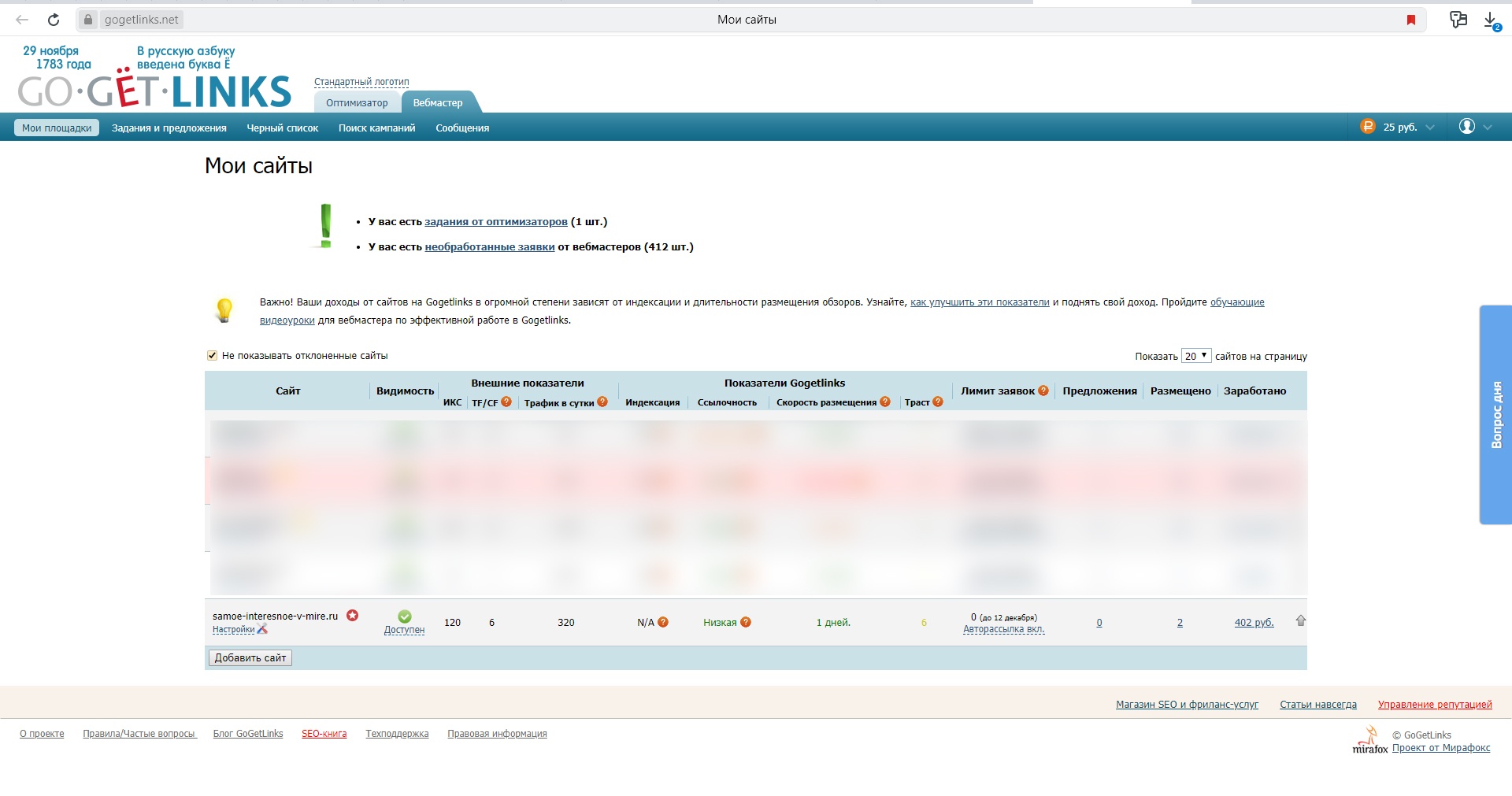Open the Черный список menu item
This screenshot has width=1512, height=796.
coord(283,128)
